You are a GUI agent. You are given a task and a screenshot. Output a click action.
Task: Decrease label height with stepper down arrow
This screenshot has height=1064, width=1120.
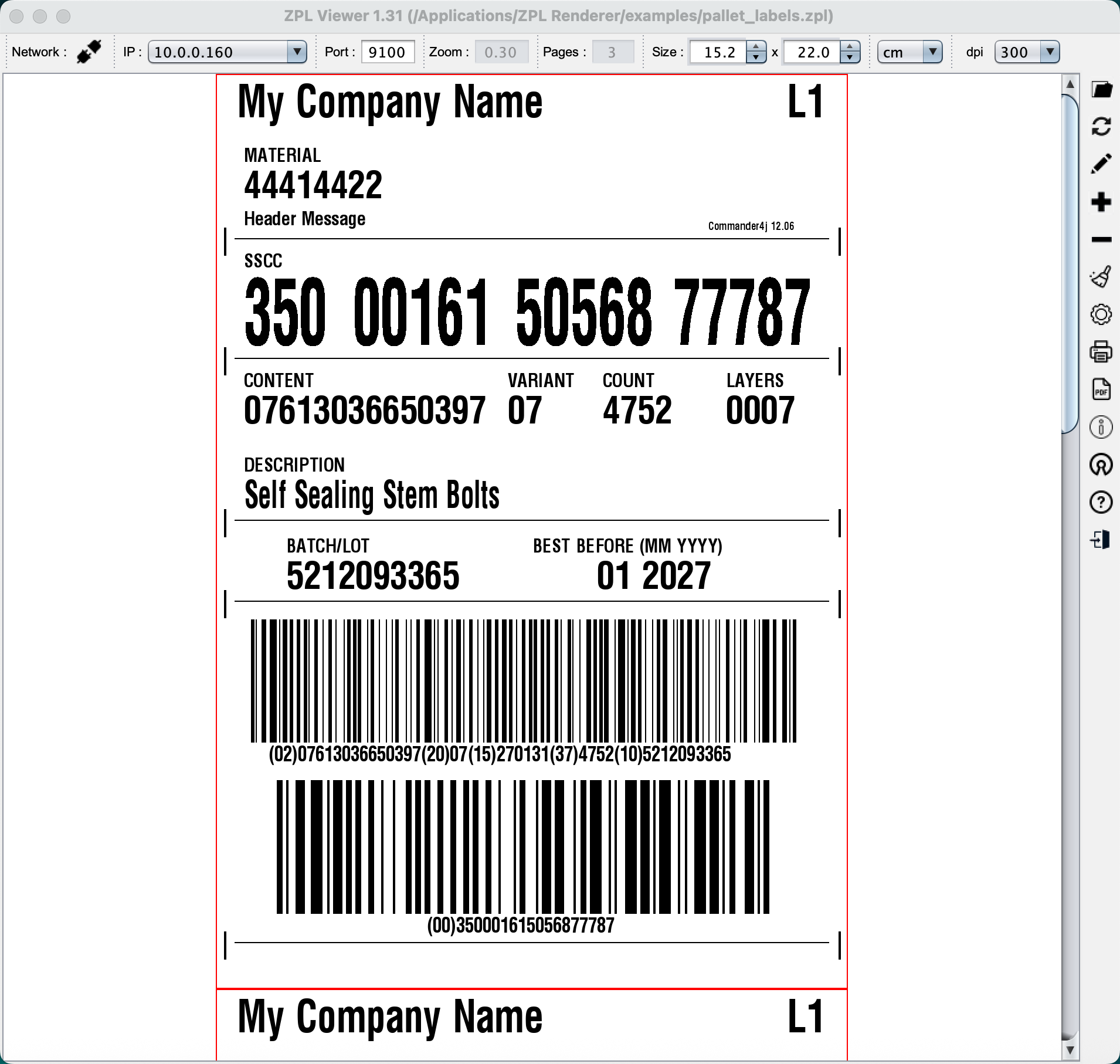pos(850,57)
